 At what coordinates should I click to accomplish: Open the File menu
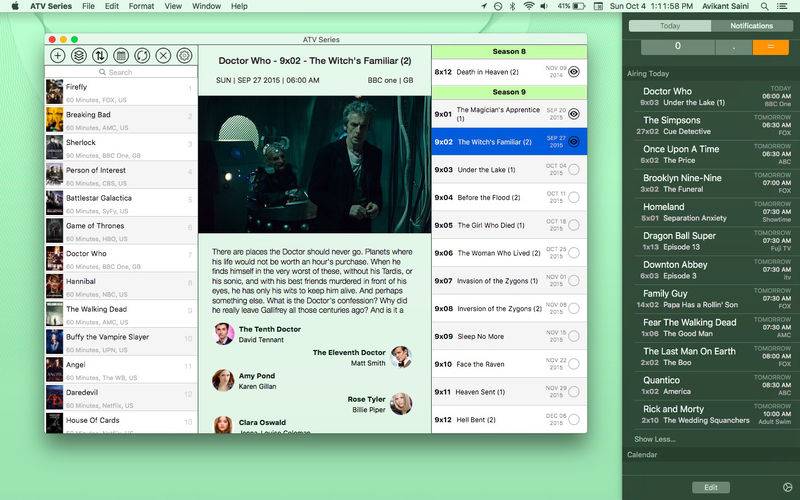tap(88, 6)
